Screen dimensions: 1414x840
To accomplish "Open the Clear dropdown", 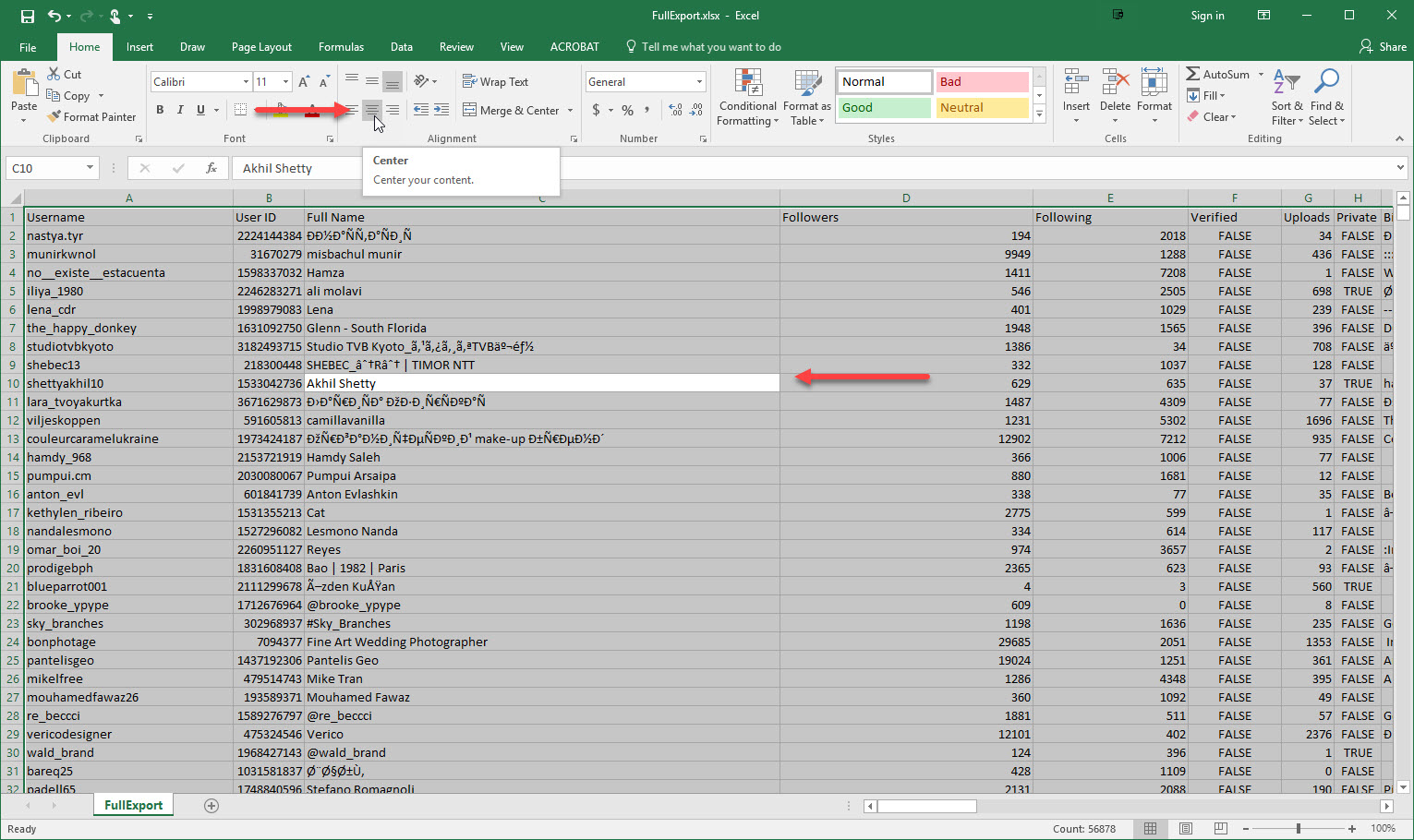I will point(1211,117).
